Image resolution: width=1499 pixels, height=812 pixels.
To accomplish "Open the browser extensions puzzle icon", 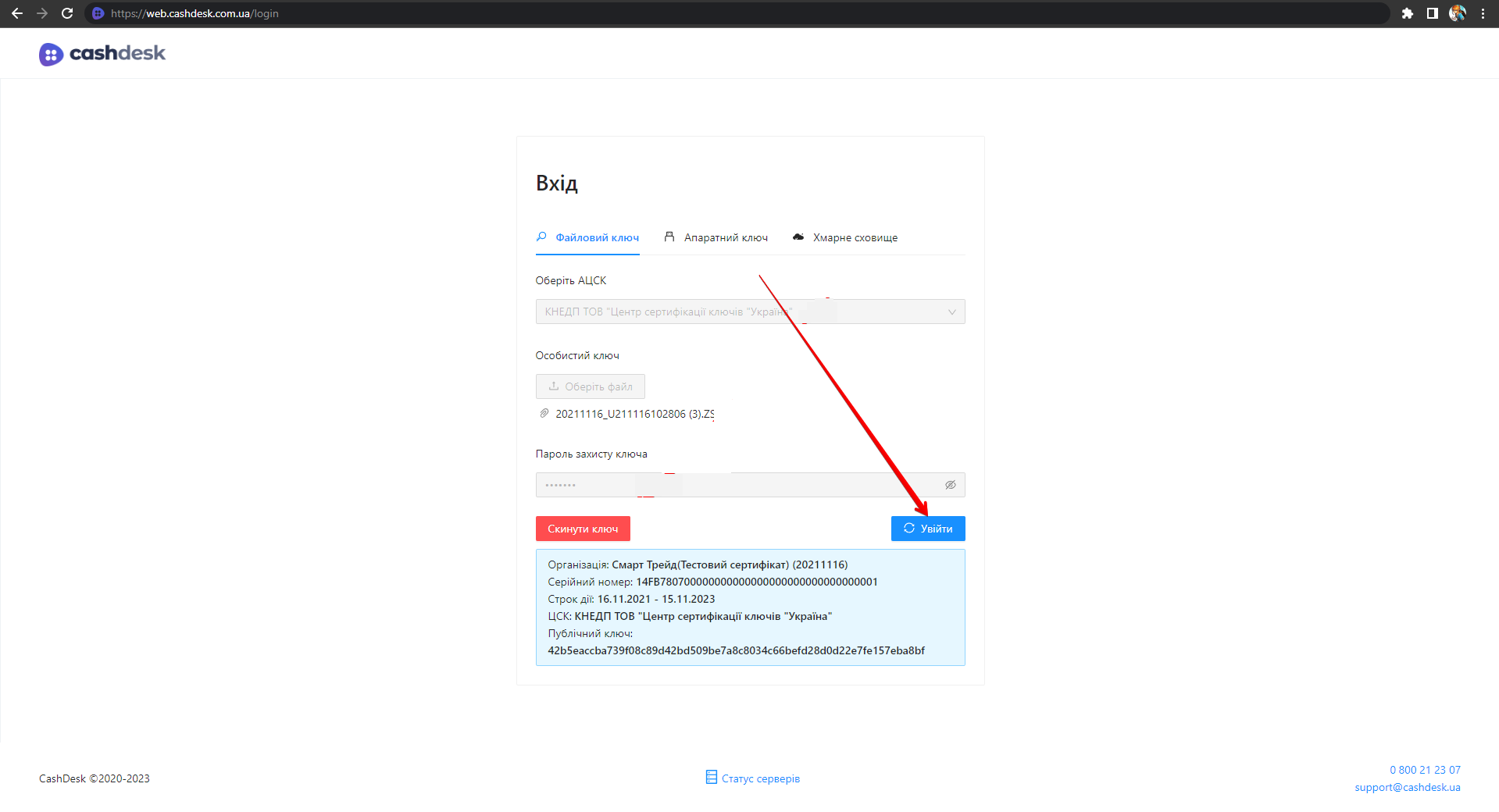I will (x=1408, y=13).
